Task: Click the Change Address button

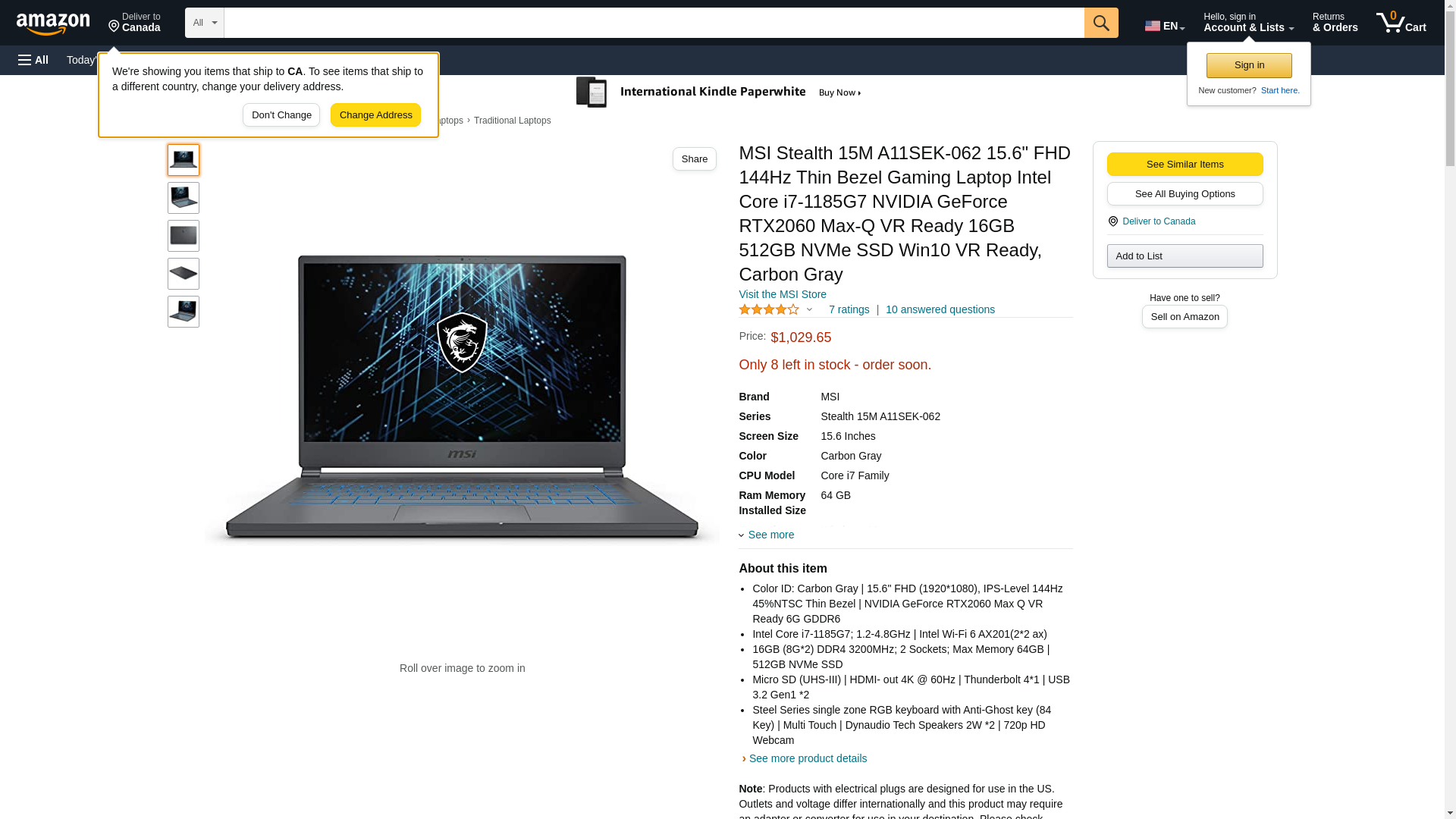Action: pyautogui.click(x=375, y=115)
